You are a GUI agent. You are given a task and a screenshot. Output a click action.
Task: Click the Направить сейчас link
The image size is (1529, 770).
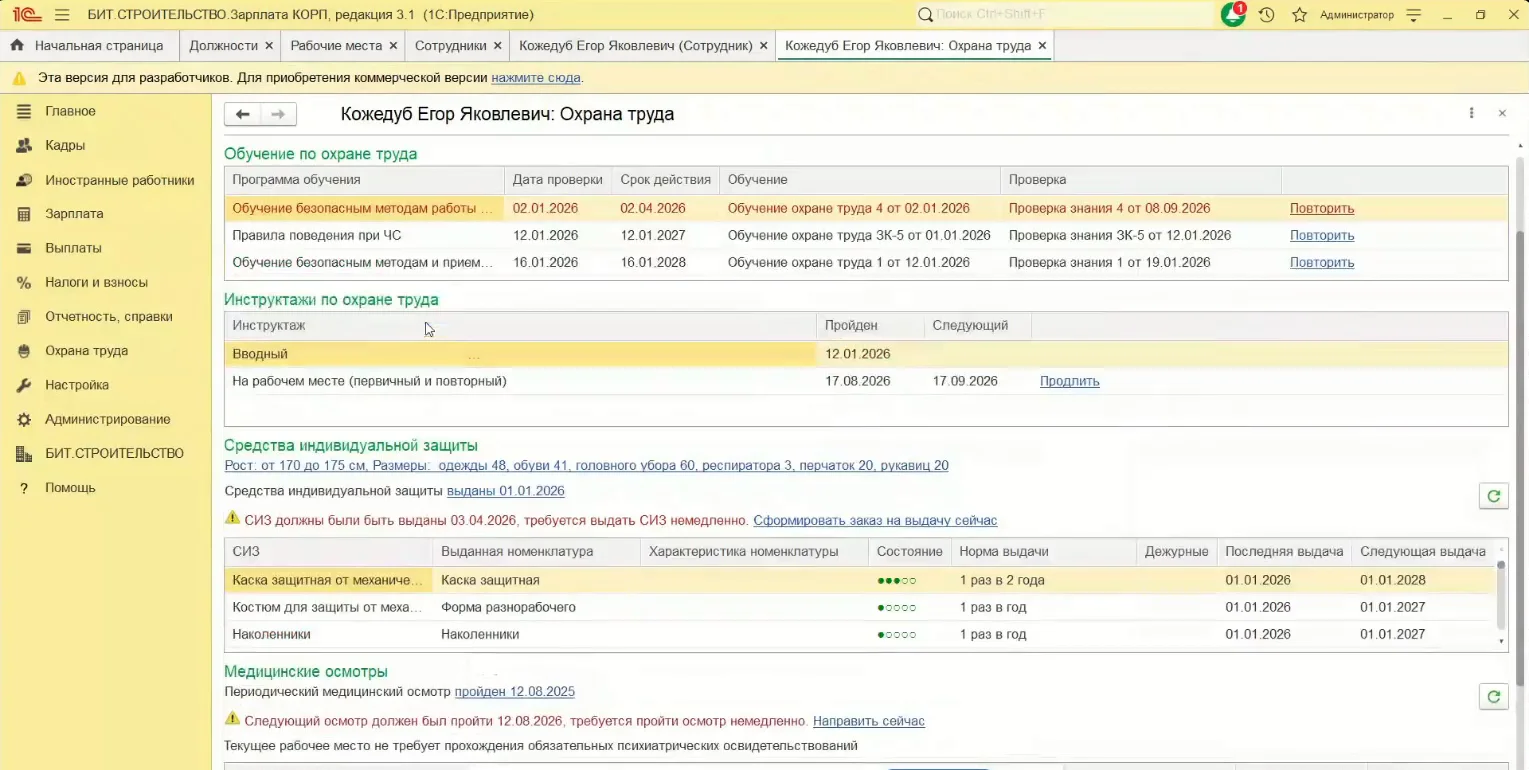tap(869, 721)
